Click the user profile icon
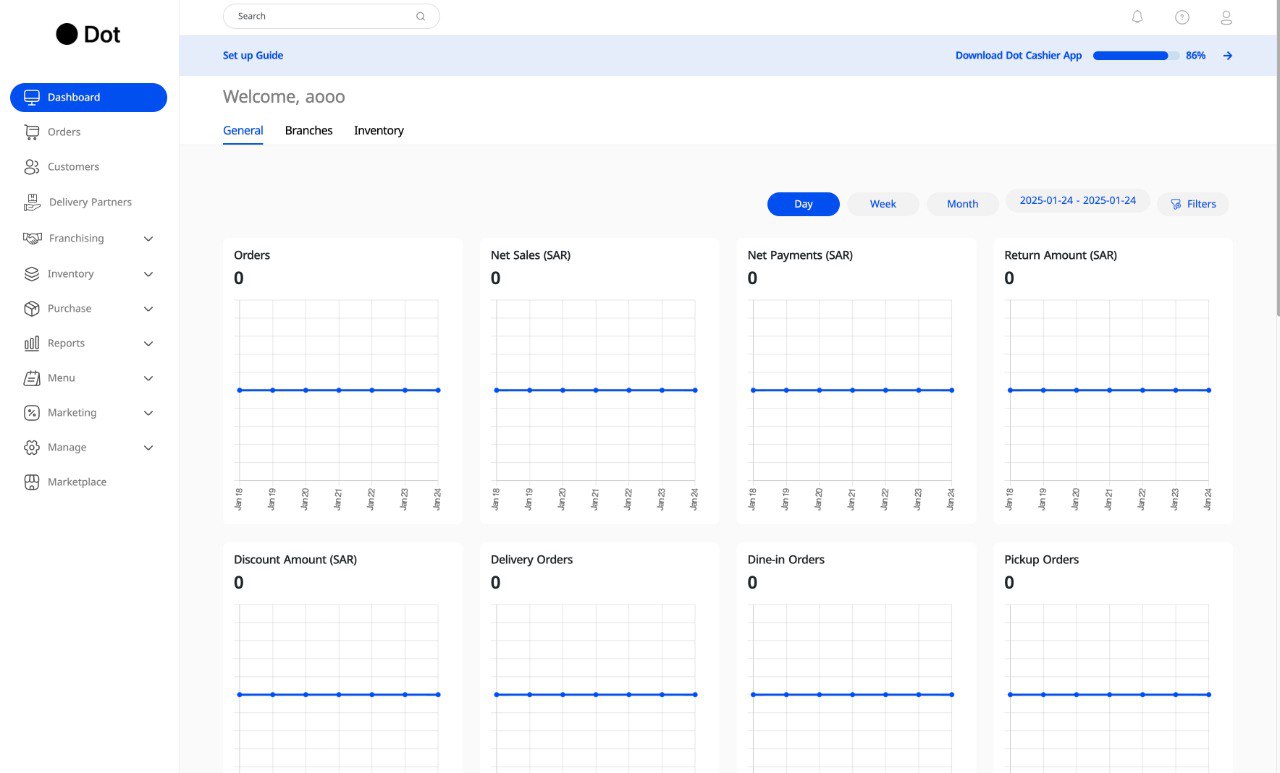 [x=1226, y=17]
